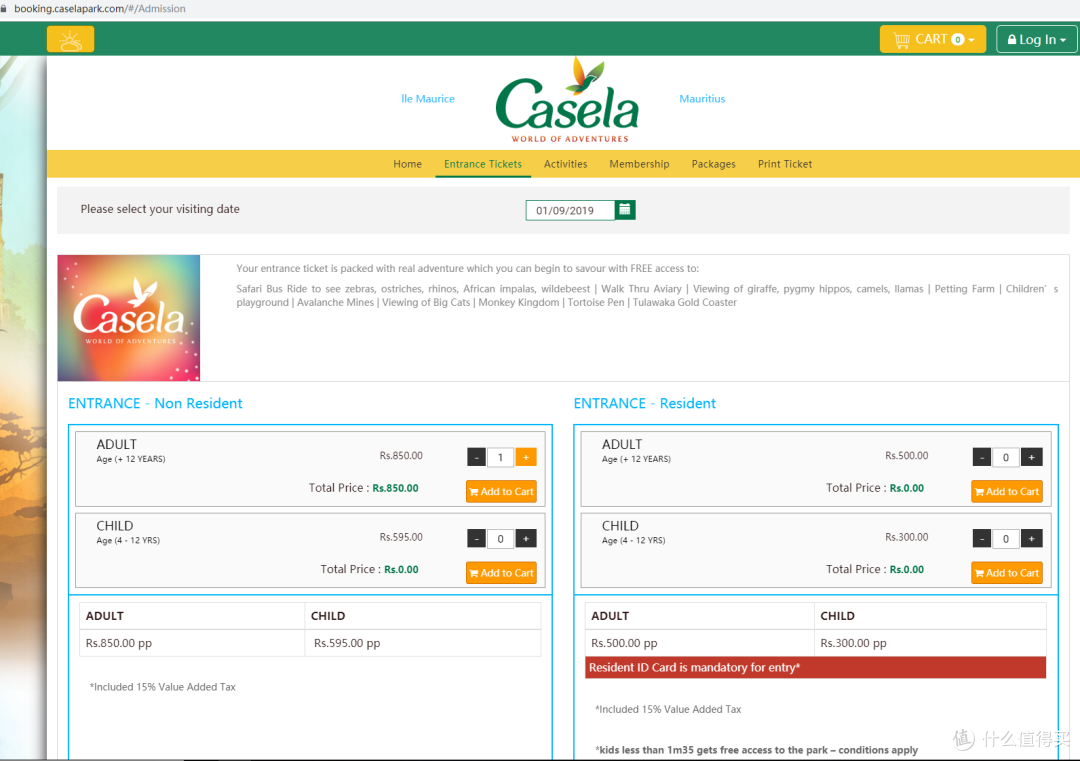
Task: Decrease Non Resident child quantity
Action: (477, 539)
